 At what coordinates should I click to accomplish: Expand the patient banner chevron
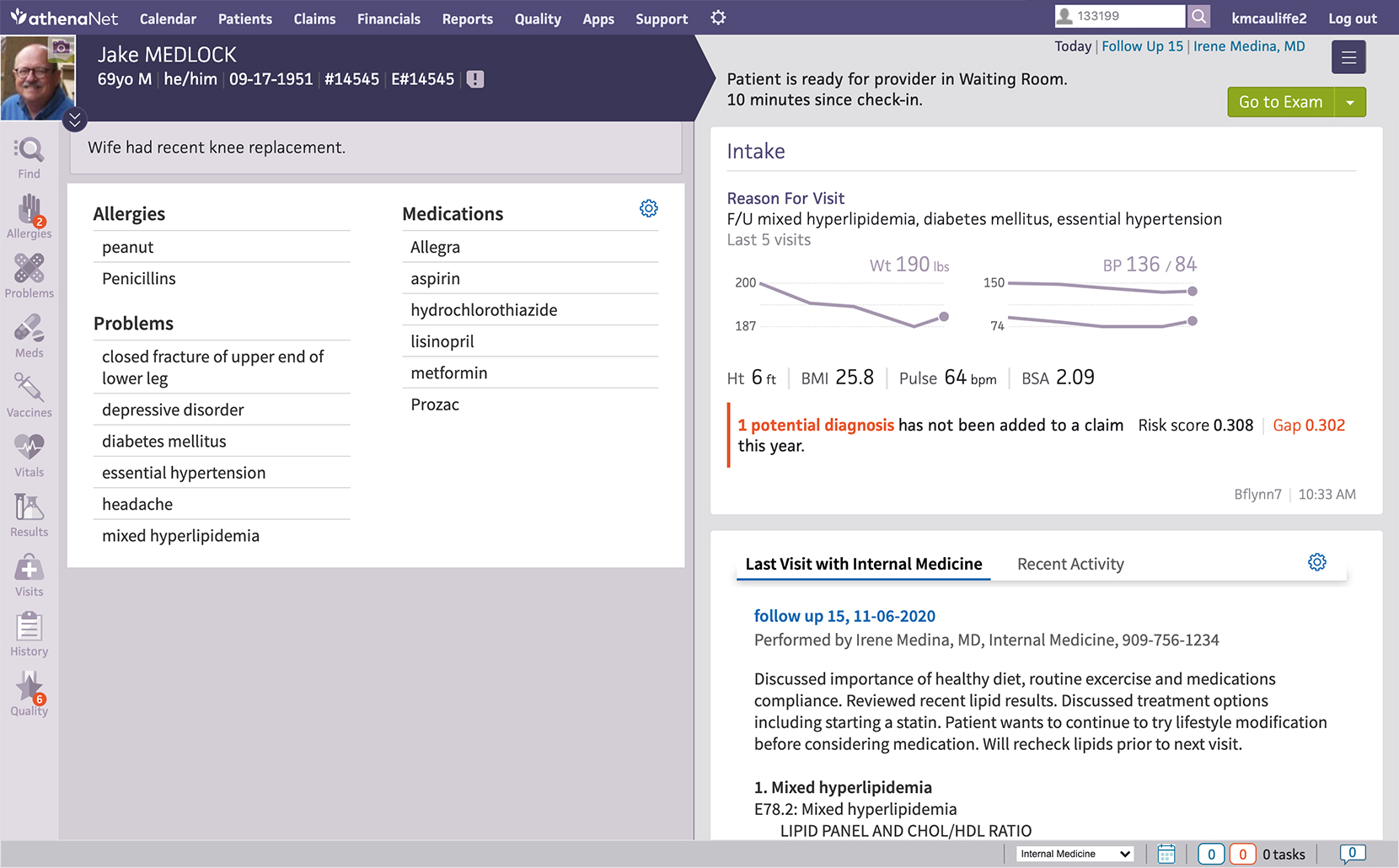[75, 121]
